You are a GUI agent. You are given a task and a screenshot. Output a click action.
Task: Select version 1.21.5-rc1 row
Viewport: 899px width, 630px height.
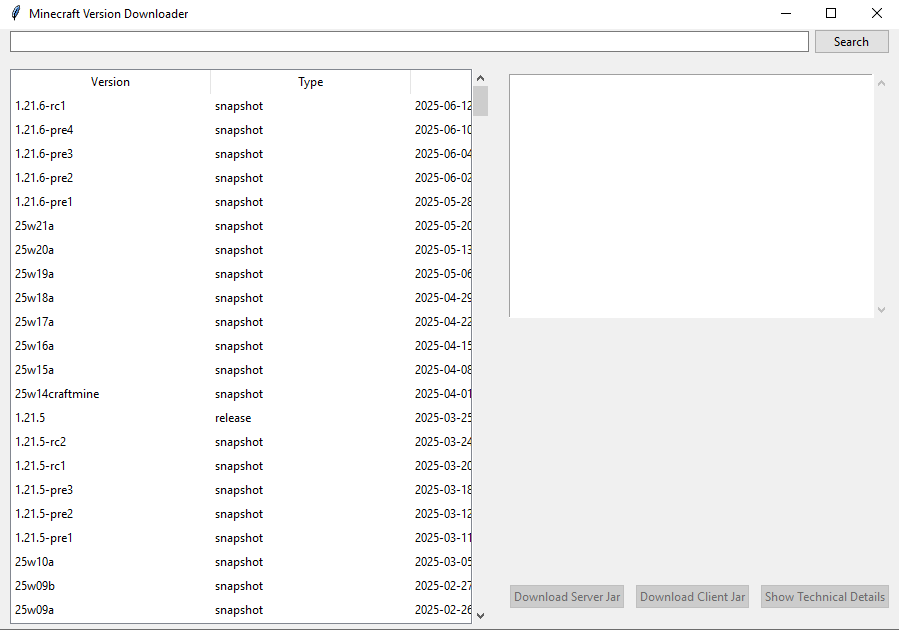point(241,466)
